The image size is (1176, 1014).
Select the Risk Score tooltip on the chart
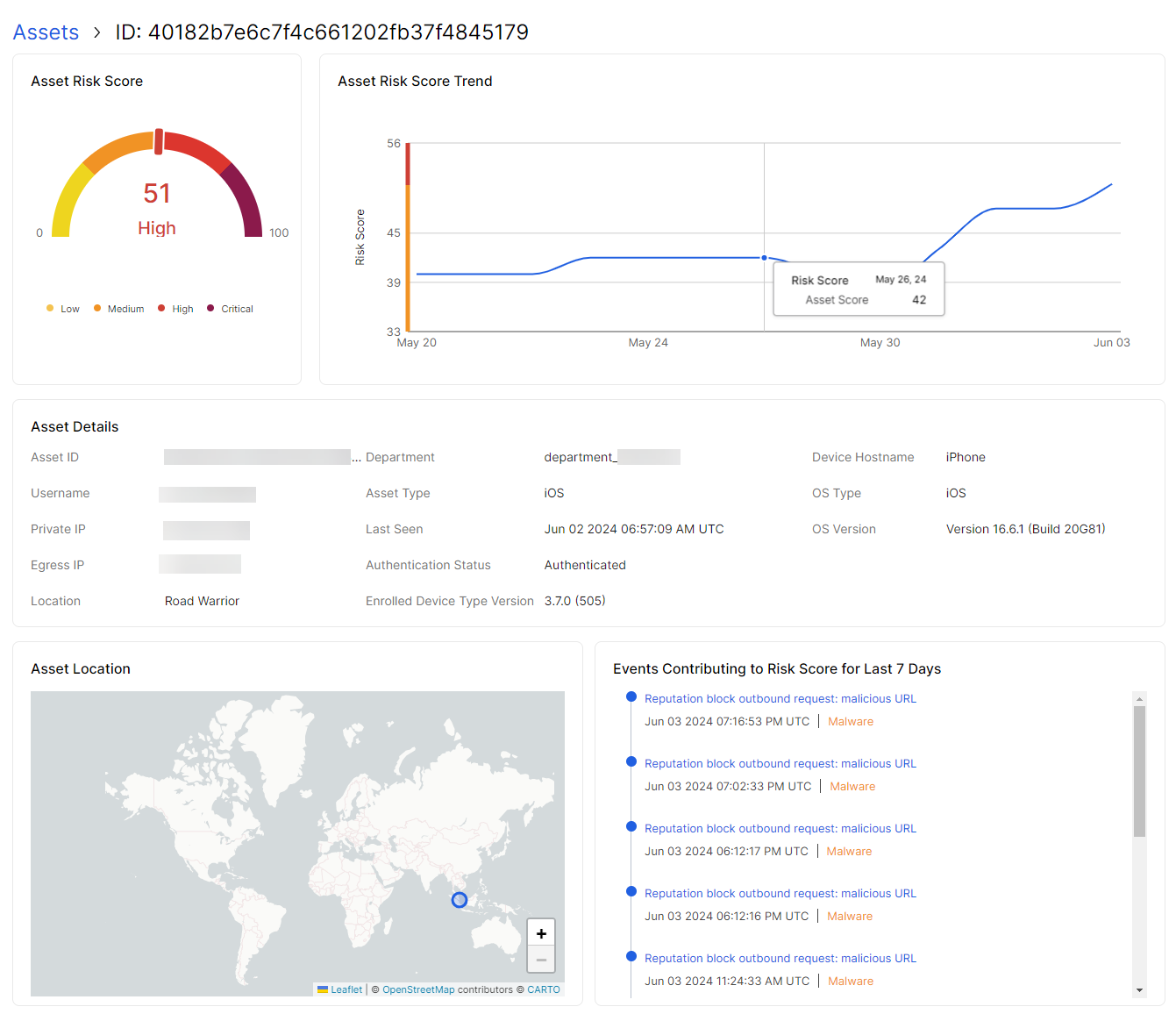coord(859,289)
